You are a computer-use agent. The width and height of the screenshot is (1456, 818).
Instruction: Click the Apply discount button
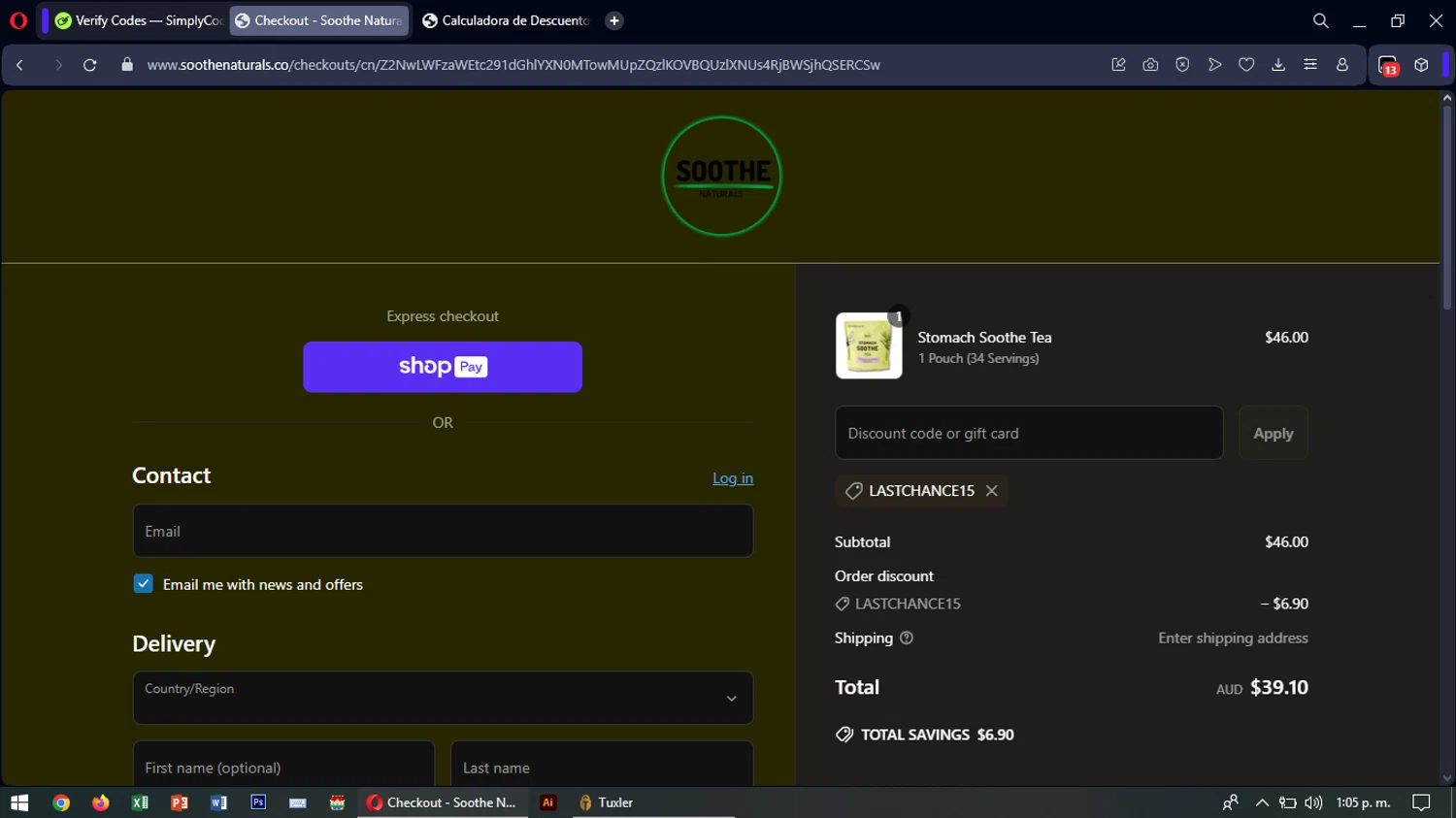click(x=1274, y=433)
